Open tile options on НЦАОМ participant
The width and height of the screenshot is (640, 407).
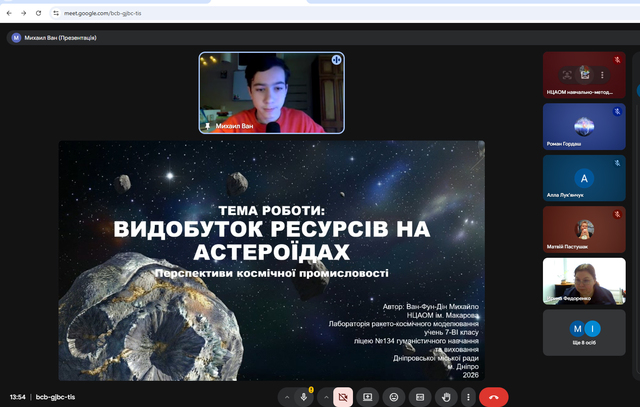pos(603,73)
